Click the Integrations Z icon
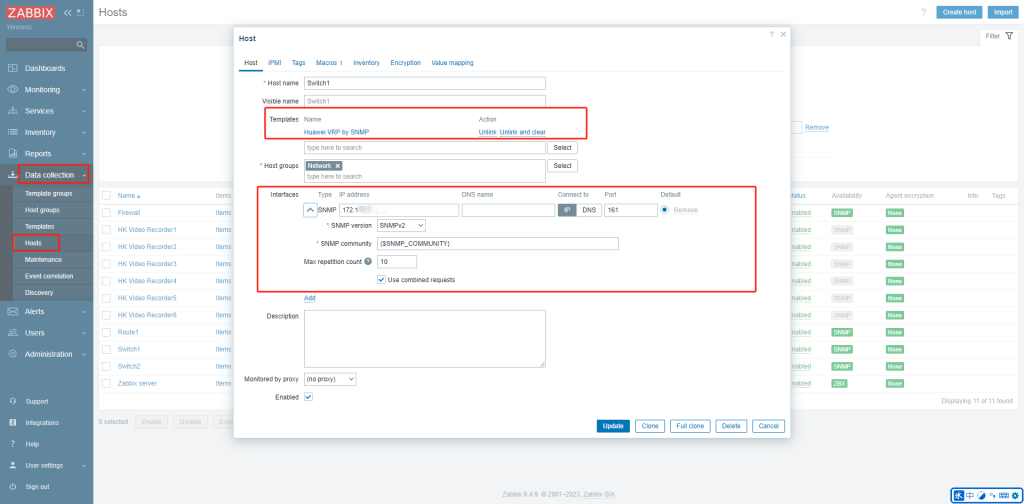 (12, 423)
